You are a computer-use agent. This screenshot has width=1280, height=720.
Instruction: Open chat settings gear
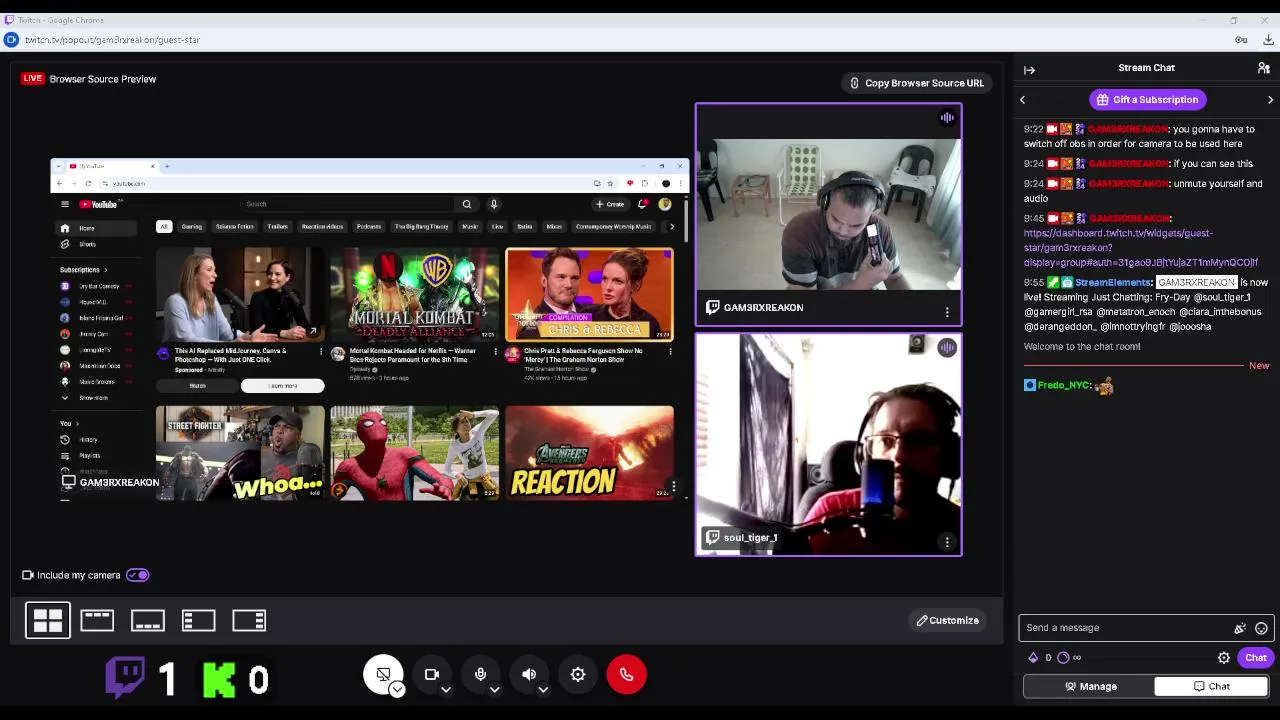tap(1224, 658)
